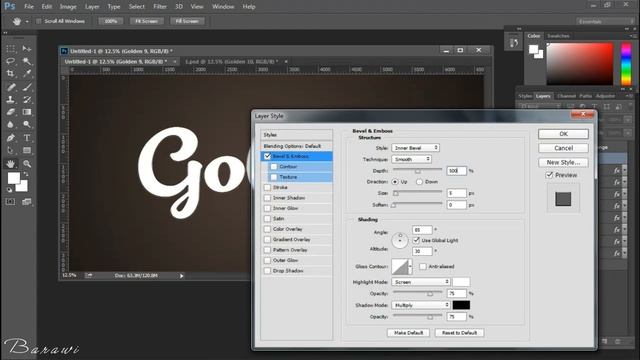Select the Crop tool

pyautogui.click(x=11, y=73)
